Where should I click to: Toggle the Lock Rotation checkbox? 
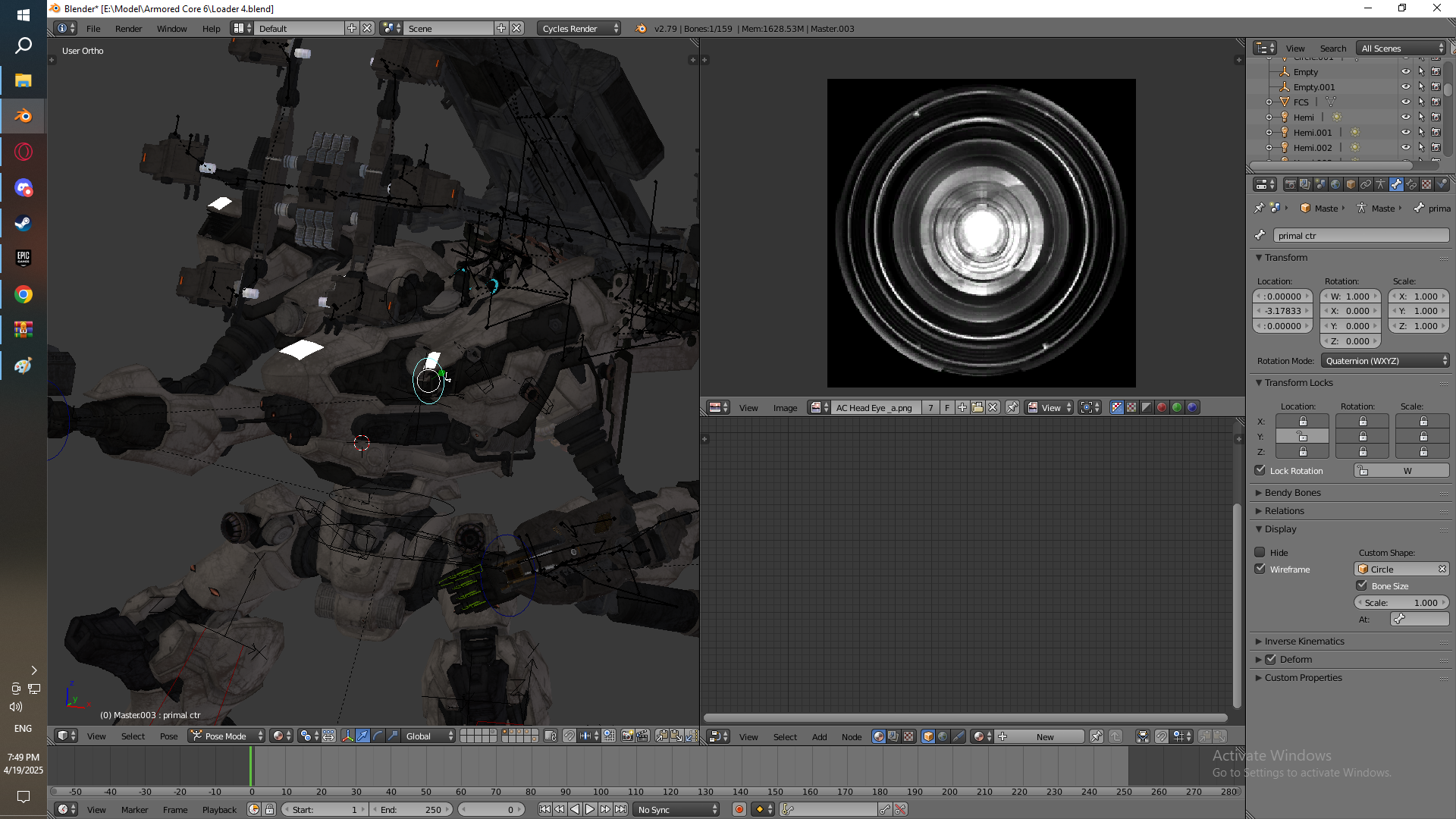(1260, 470)
